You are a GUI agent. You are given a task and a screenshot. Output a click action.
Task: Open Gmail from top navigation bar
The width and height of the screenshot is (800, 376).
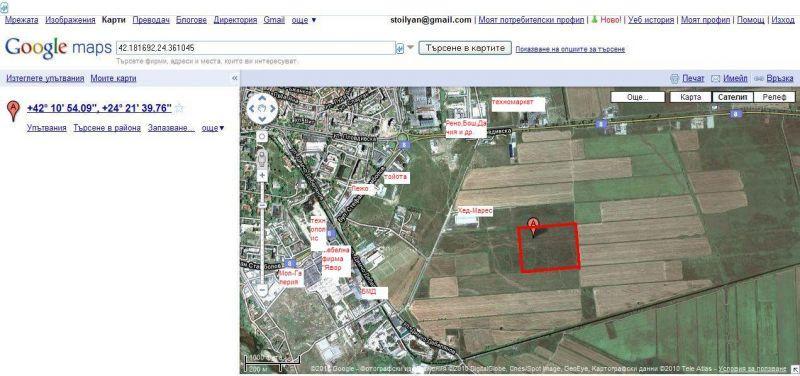click(x=274, y=20)
